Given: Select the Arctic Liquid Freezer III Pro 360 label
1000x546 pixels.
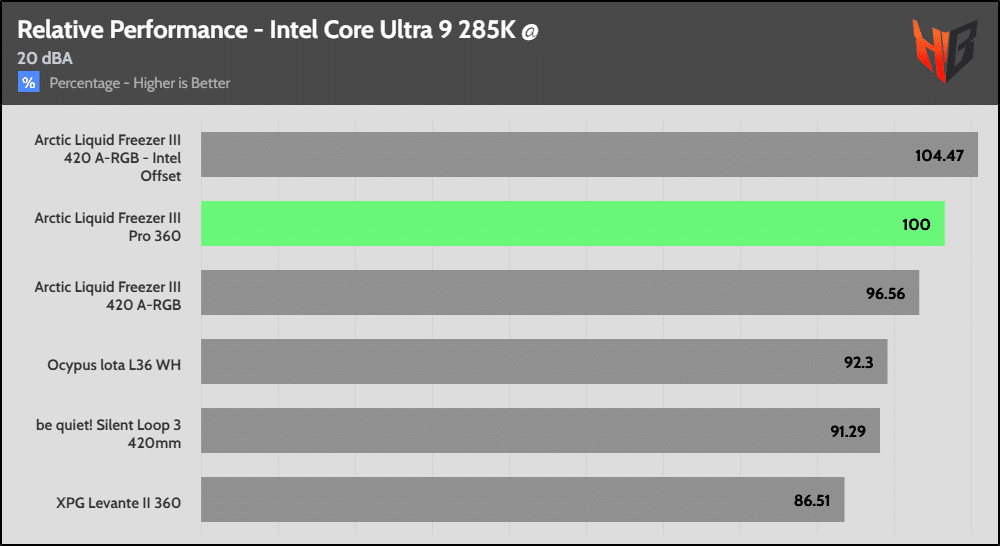Looking at the screenshot, I should click(x=108, y=224).
